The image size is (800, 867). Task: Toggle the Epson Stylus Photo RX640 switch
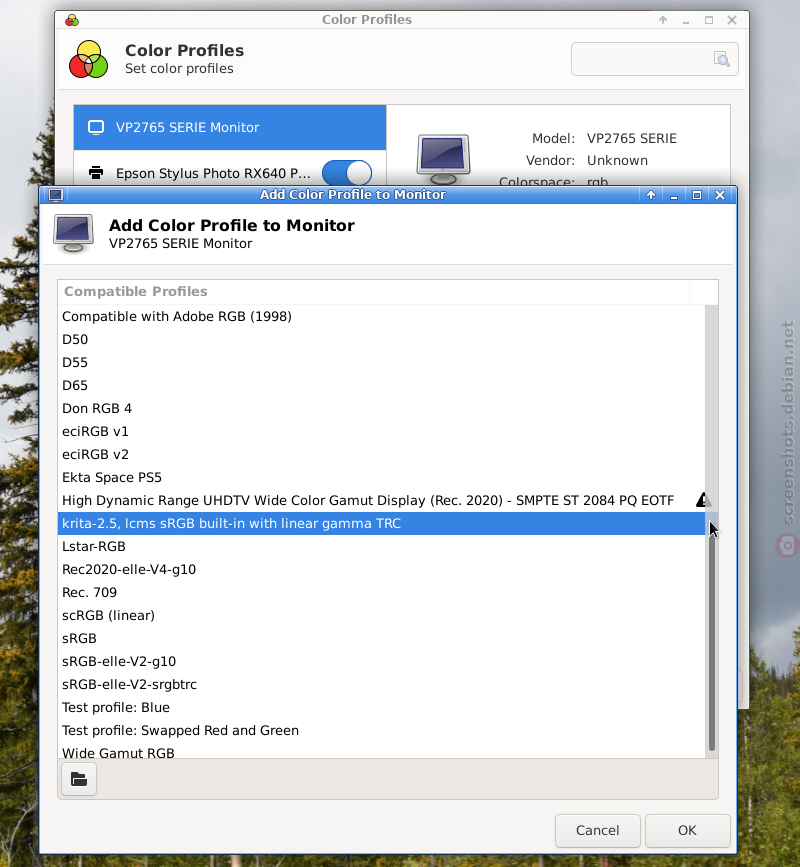point(347,173)
